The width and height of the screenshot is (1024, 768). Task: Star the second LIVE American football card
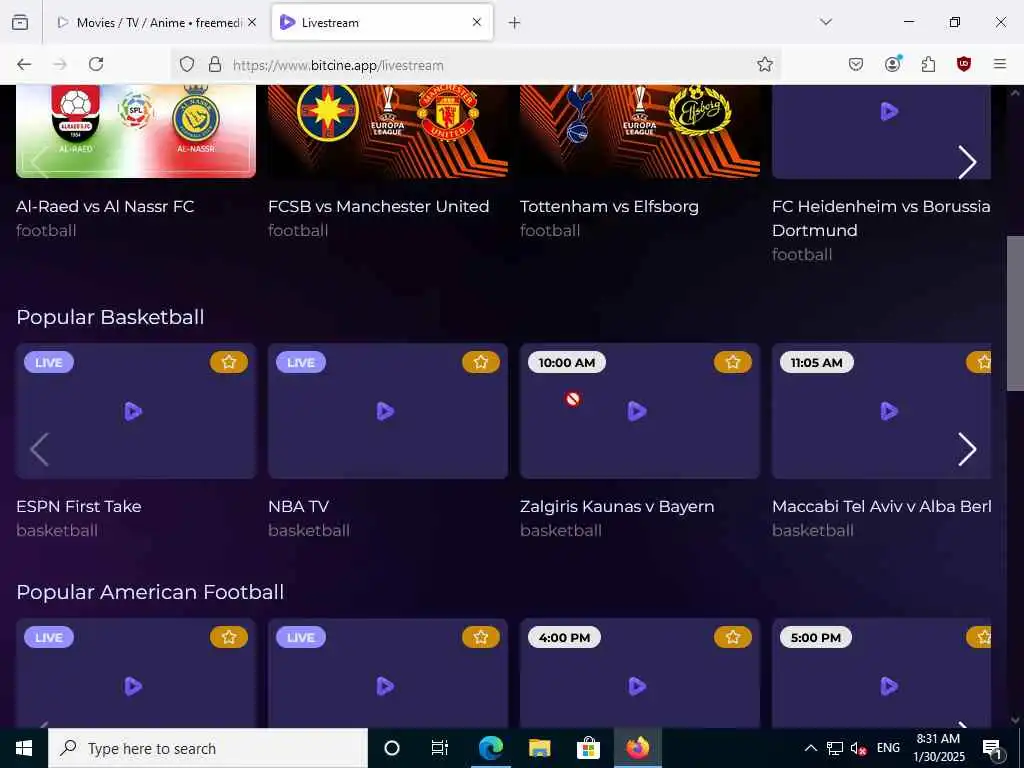pos(481,637)
